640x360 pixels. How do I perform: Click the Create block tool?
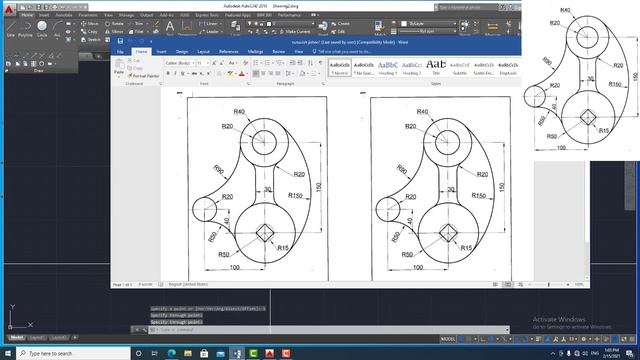[340, 24]
